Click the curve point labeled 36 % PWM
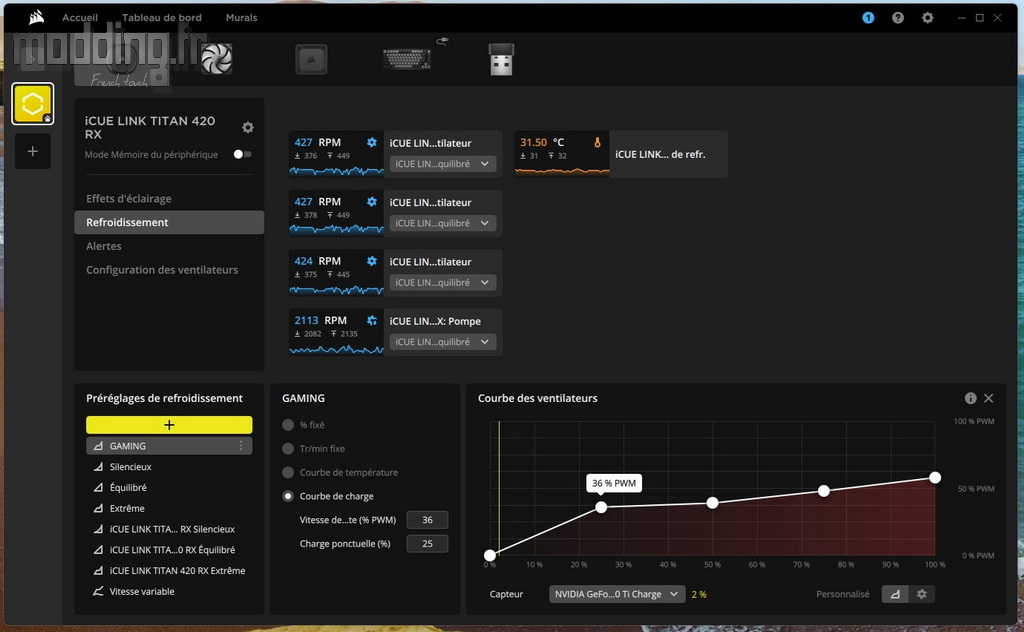Viewport: 1024px width, 632px height. tap(601, 507)
